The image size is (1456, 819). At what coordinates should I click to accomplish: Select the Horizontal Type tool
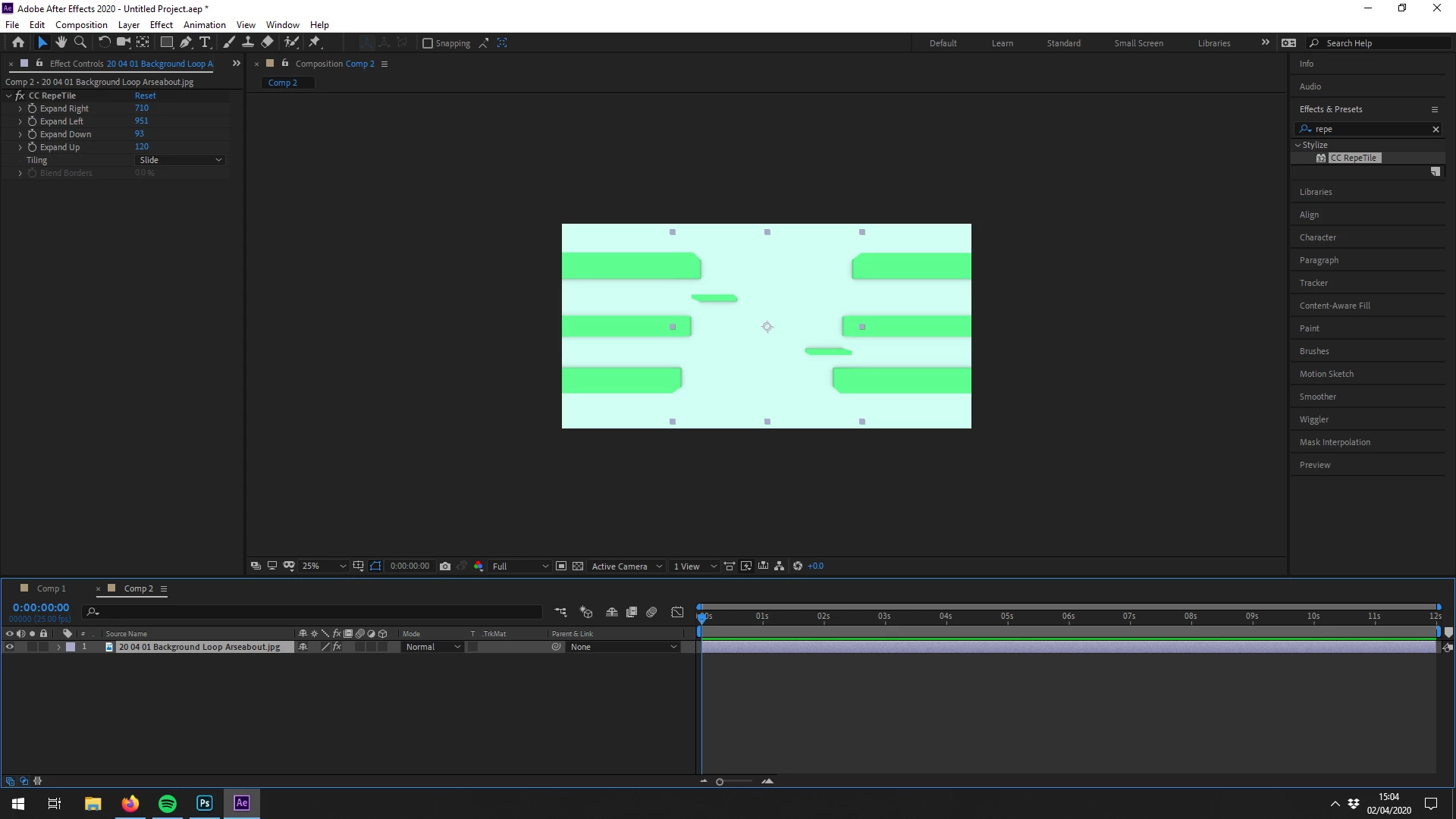click(204, 42)
